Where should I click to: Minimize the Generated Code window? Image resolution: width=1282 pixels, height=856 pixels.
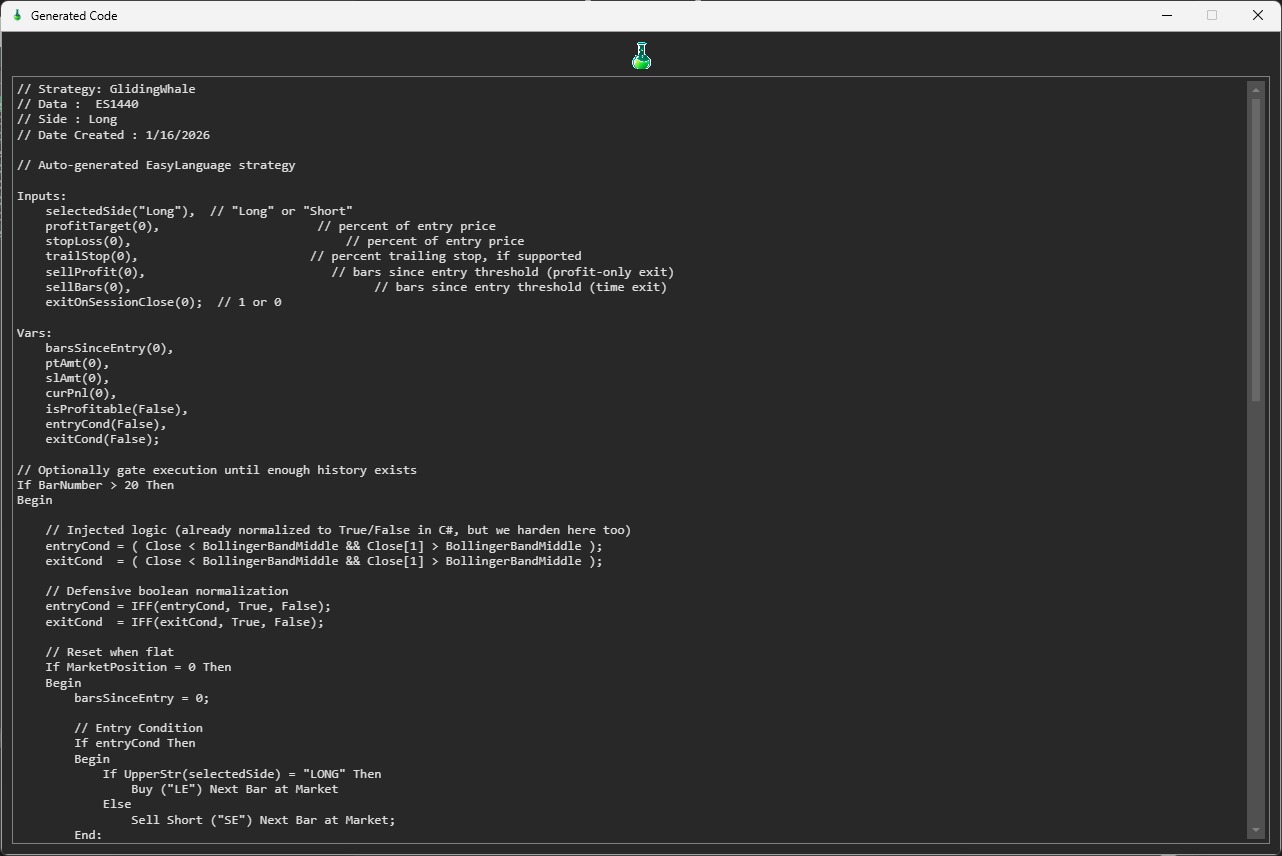(1167, 15)
